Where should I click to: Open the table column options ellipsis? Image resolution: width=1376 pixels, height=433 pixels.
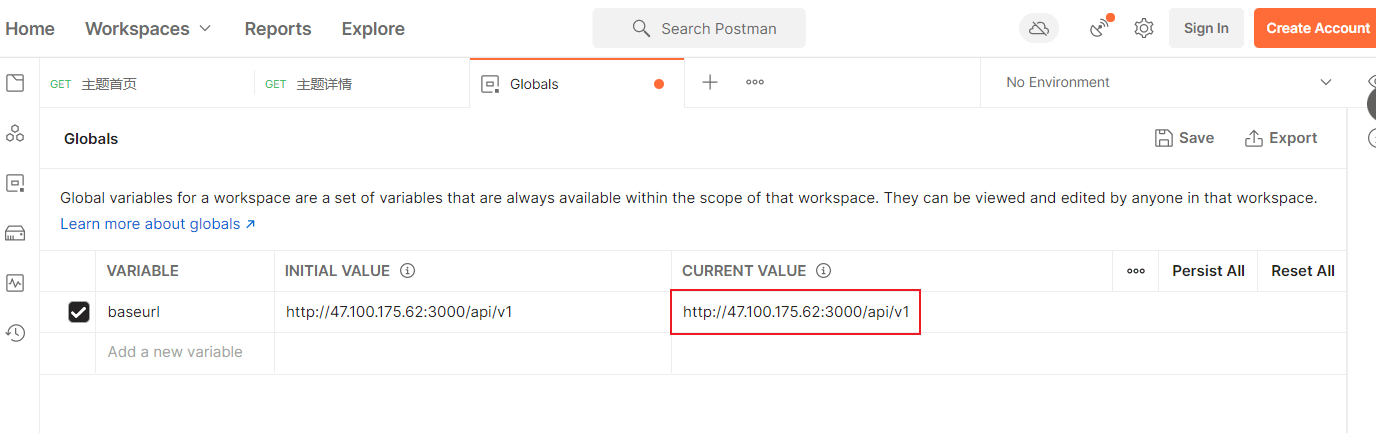(x=1136, y=271)
